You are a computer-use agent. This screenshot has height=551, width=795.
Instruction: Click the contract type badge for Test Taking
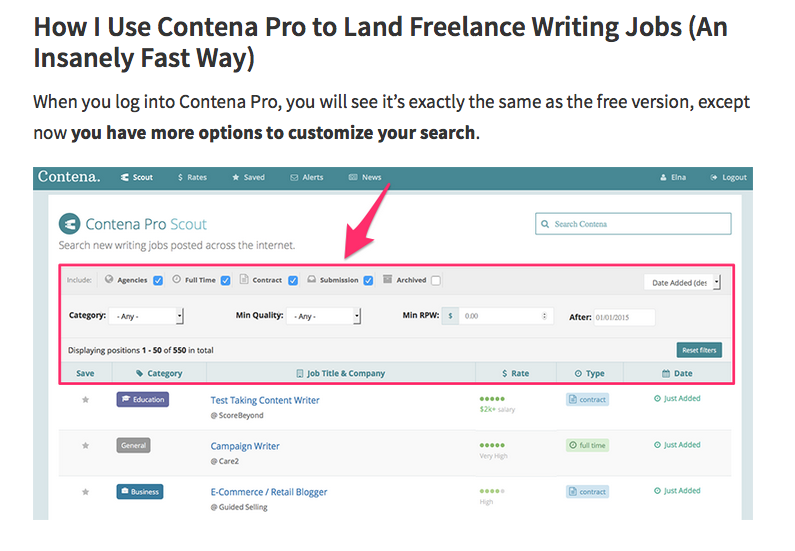pos(587,399)
